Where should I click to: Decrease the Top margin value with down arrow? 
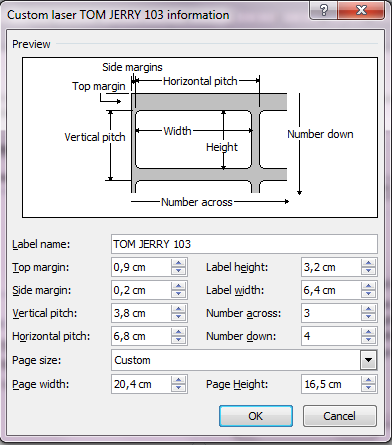tap(178, 271)
